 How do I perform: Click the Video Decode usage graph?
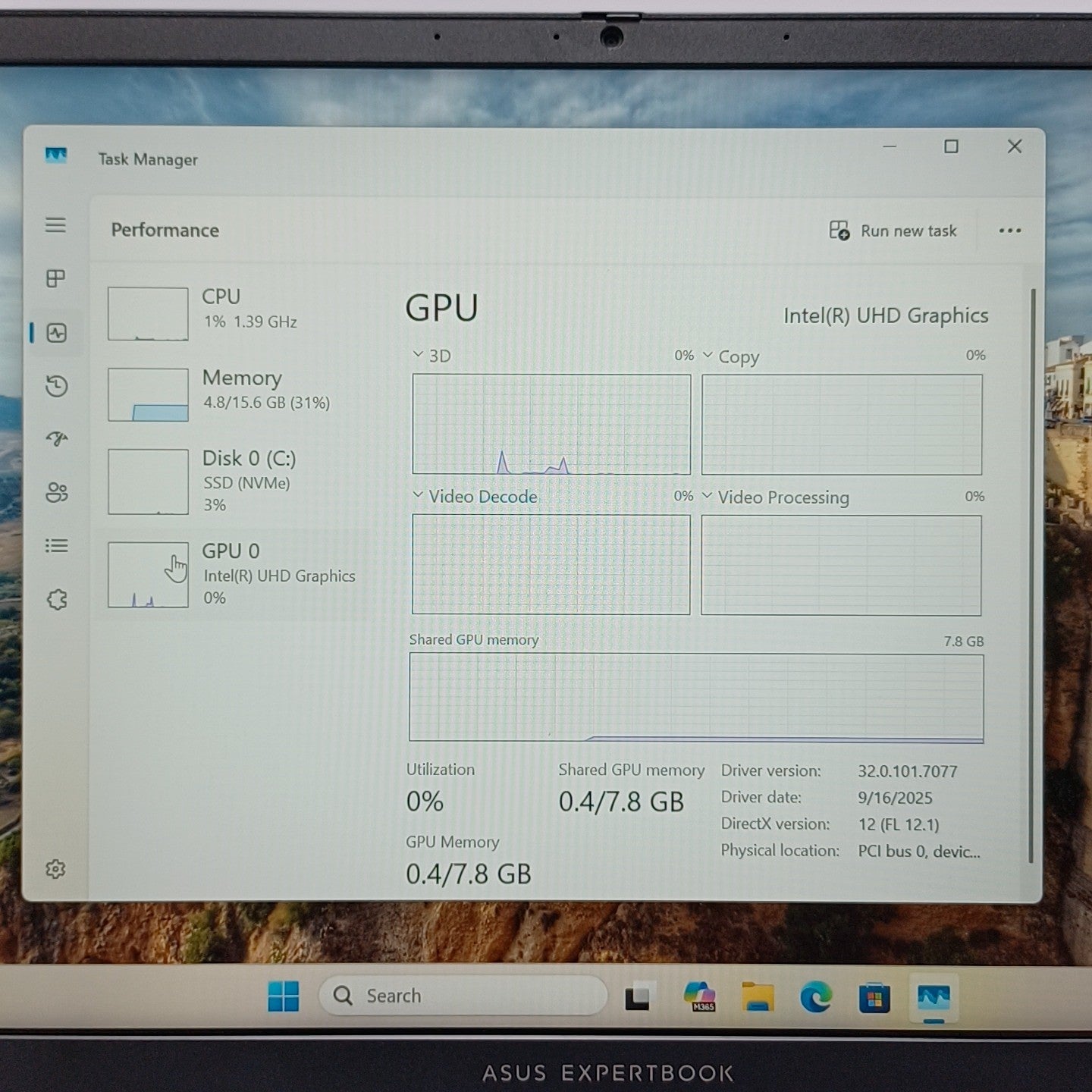pyautogui.click(x=551, y=564)
